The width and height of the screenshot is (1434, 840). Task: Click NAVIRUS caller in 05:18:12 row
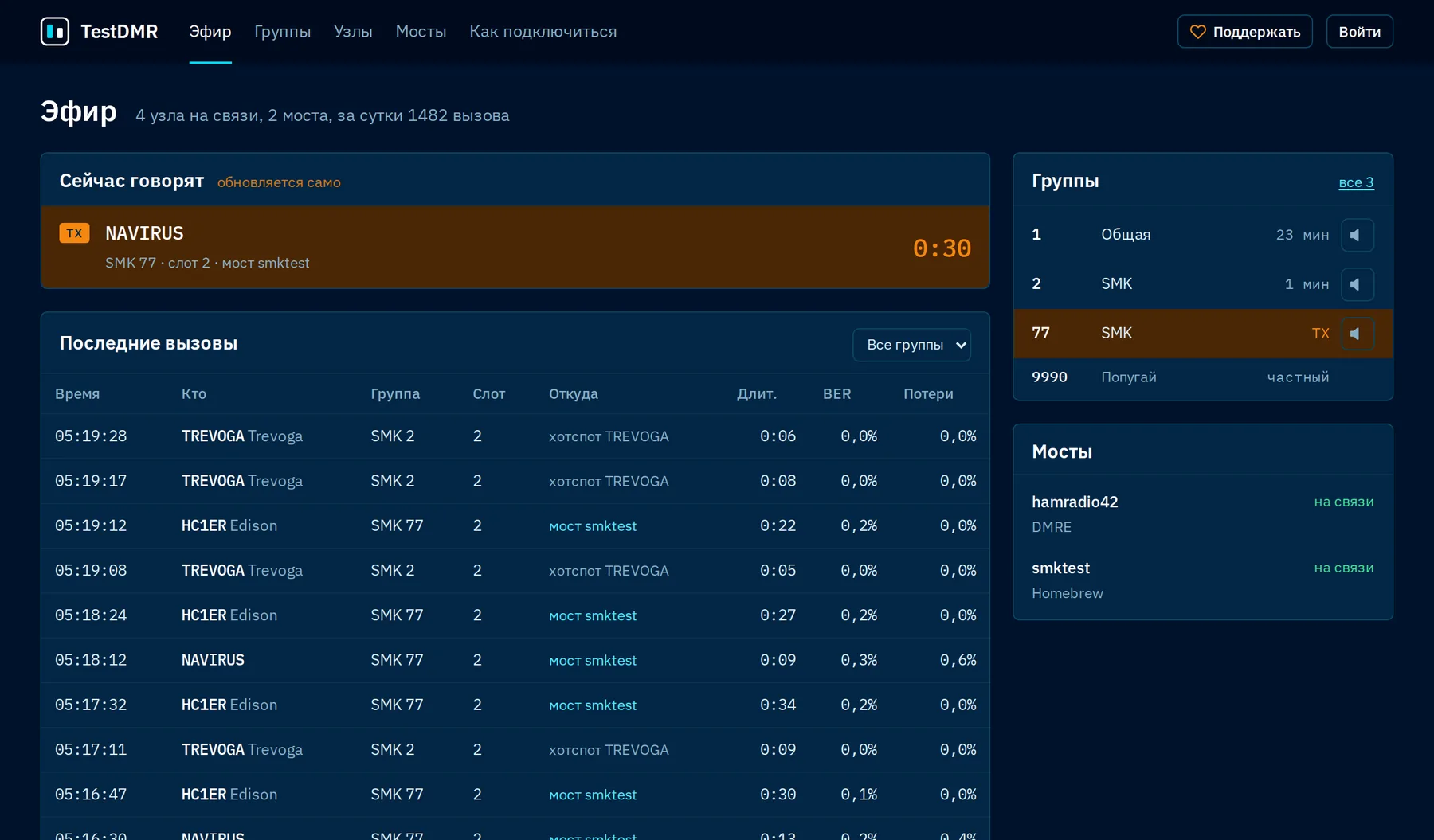213,660
